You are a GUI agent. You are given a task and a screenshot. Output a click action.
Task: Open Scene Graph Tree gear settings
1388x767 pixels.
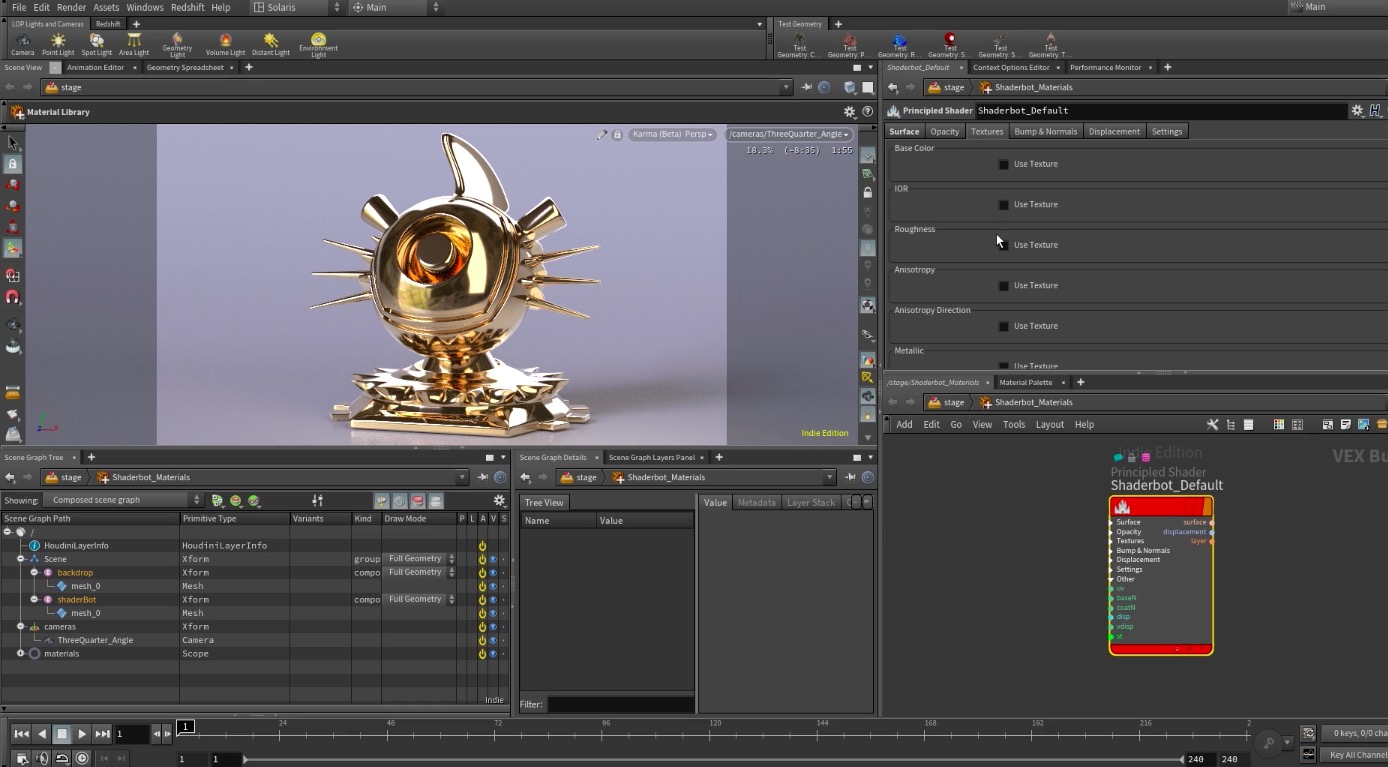499,500
